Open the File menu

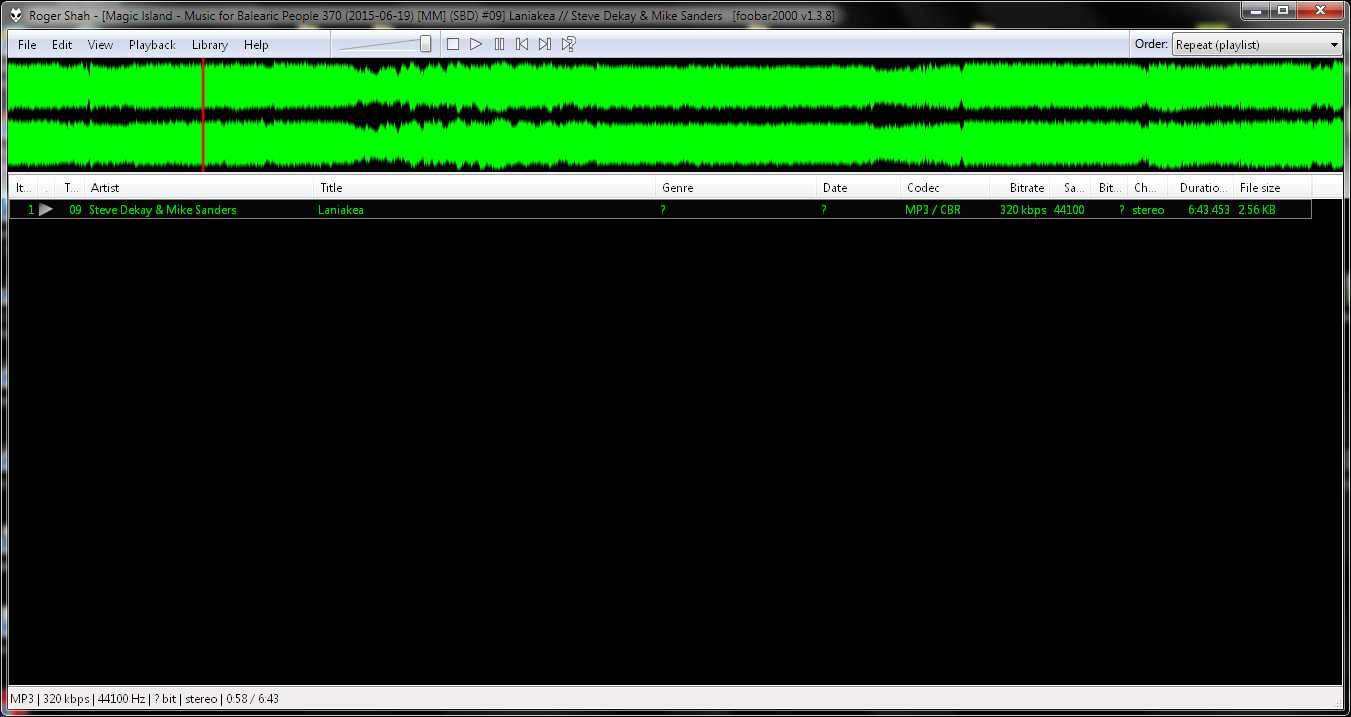click(27, 45)
